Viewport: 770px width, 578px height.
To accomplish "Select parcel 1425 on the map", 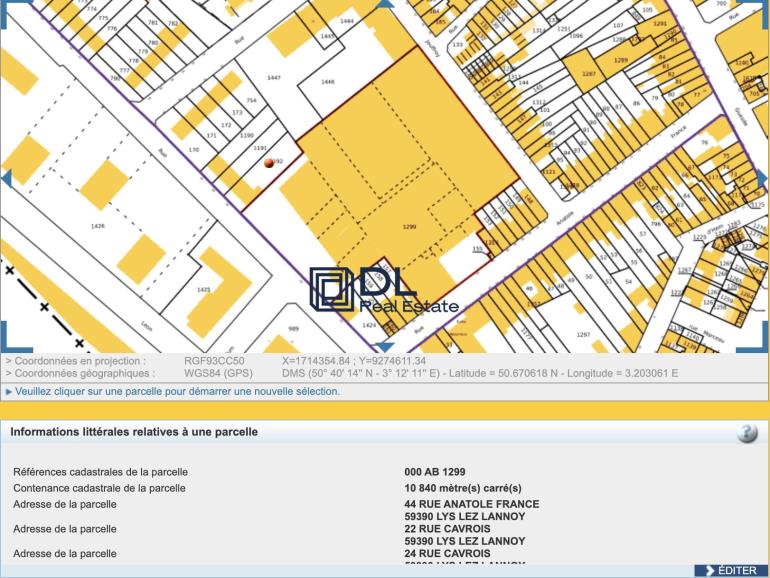I will tap(203, 289).
